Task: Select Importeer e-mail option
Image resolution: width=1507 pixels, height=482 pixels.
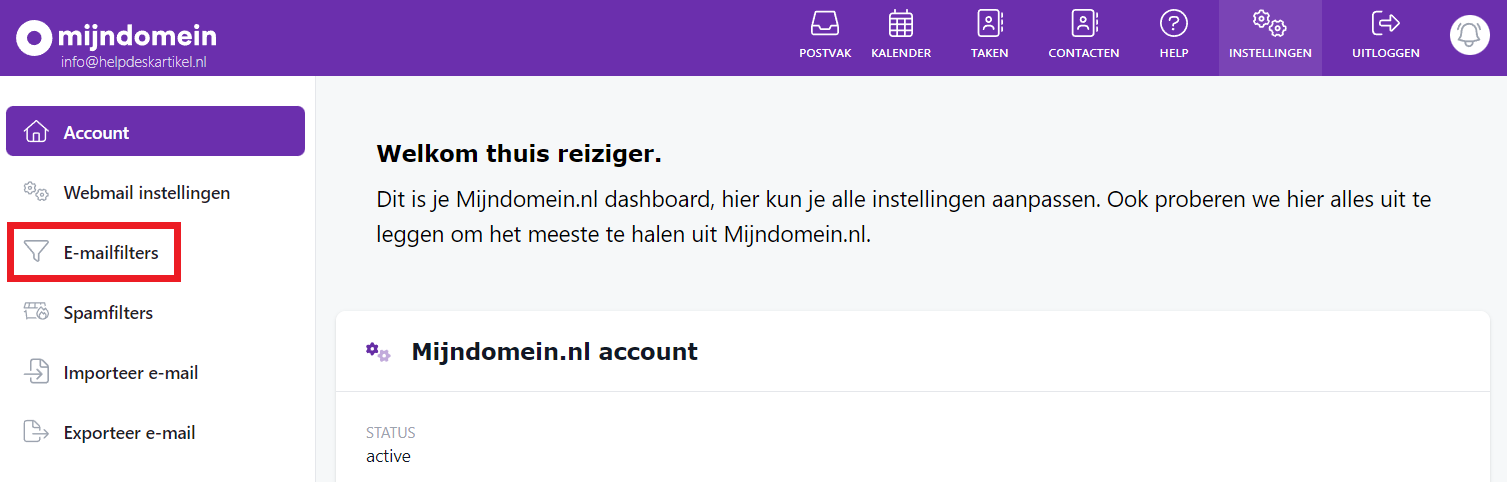Action: pos(130,373)
